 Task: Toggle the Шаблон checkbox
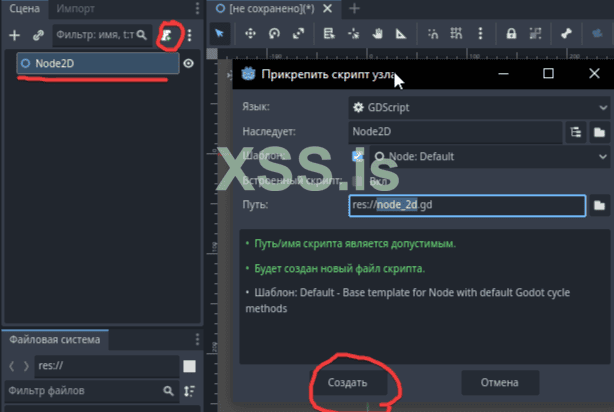[357, 156]
